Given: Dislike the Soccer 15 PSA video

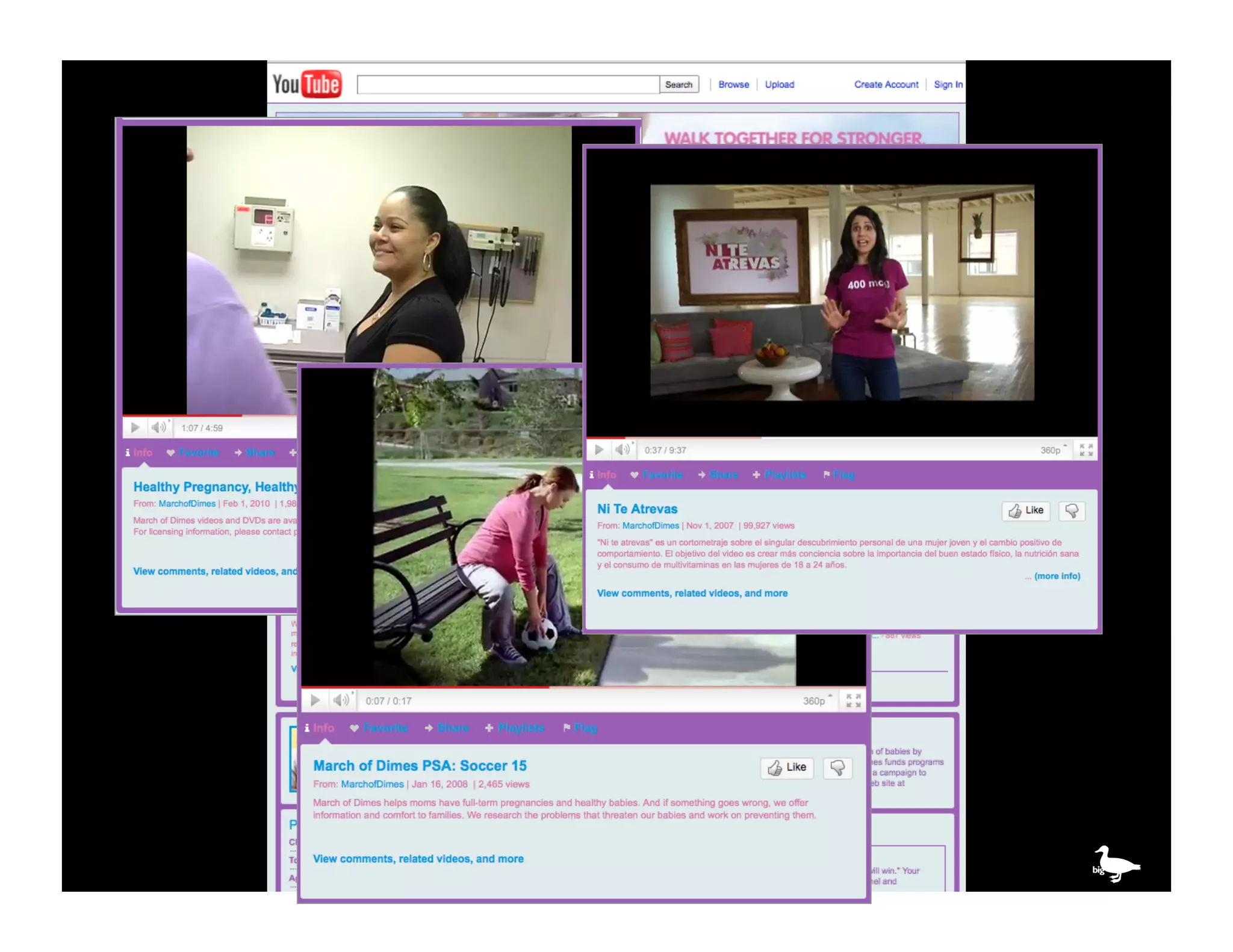Looking at the screenshot, I should point(837,767).
